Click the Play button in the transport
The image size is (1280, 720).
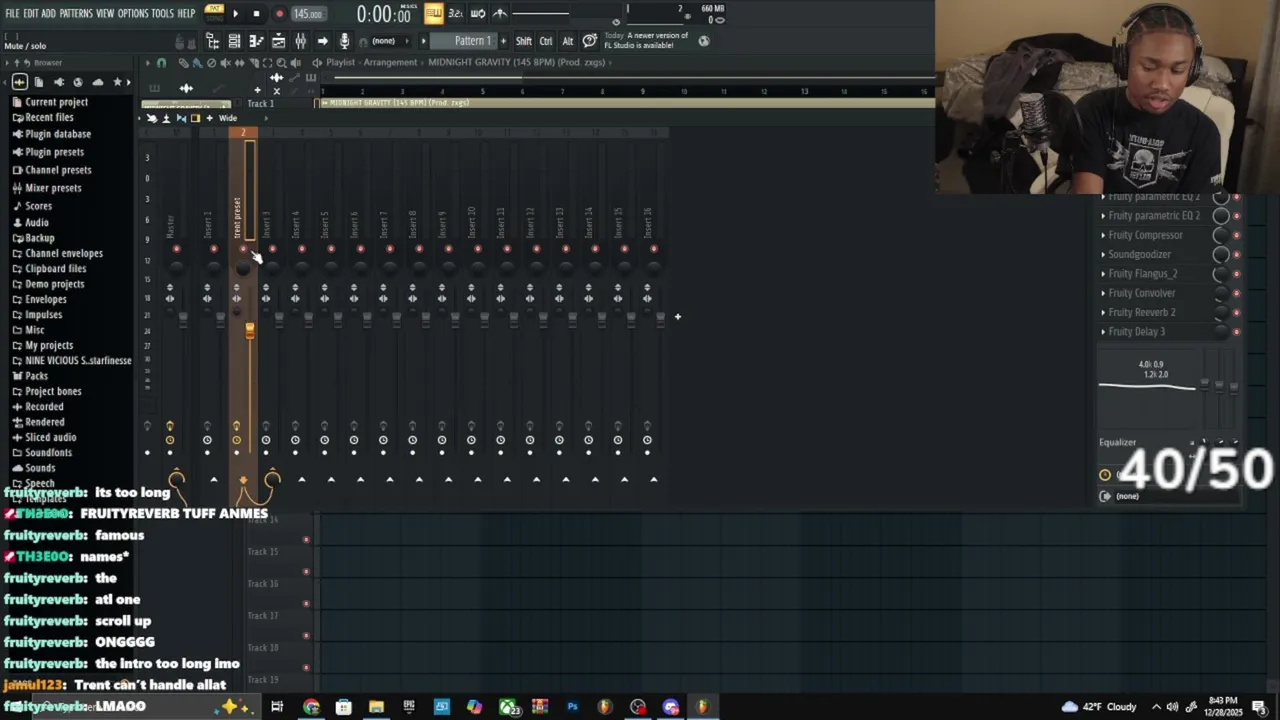tap(235, 14)
